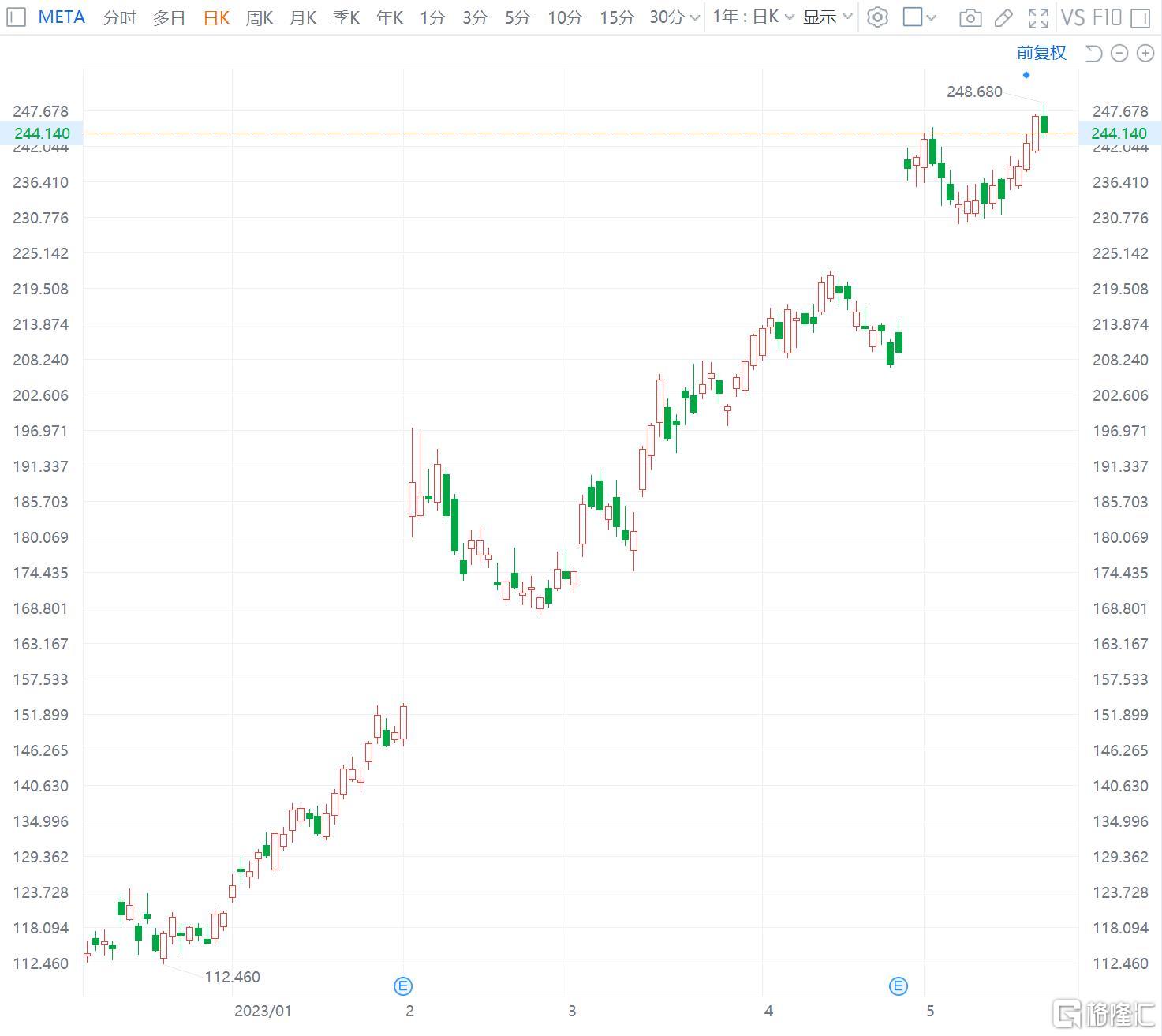Select the 15分 fifteen-minute interval
Image resolution: width=1162 pixels, height=1036 pixels.
click(617, 17)
